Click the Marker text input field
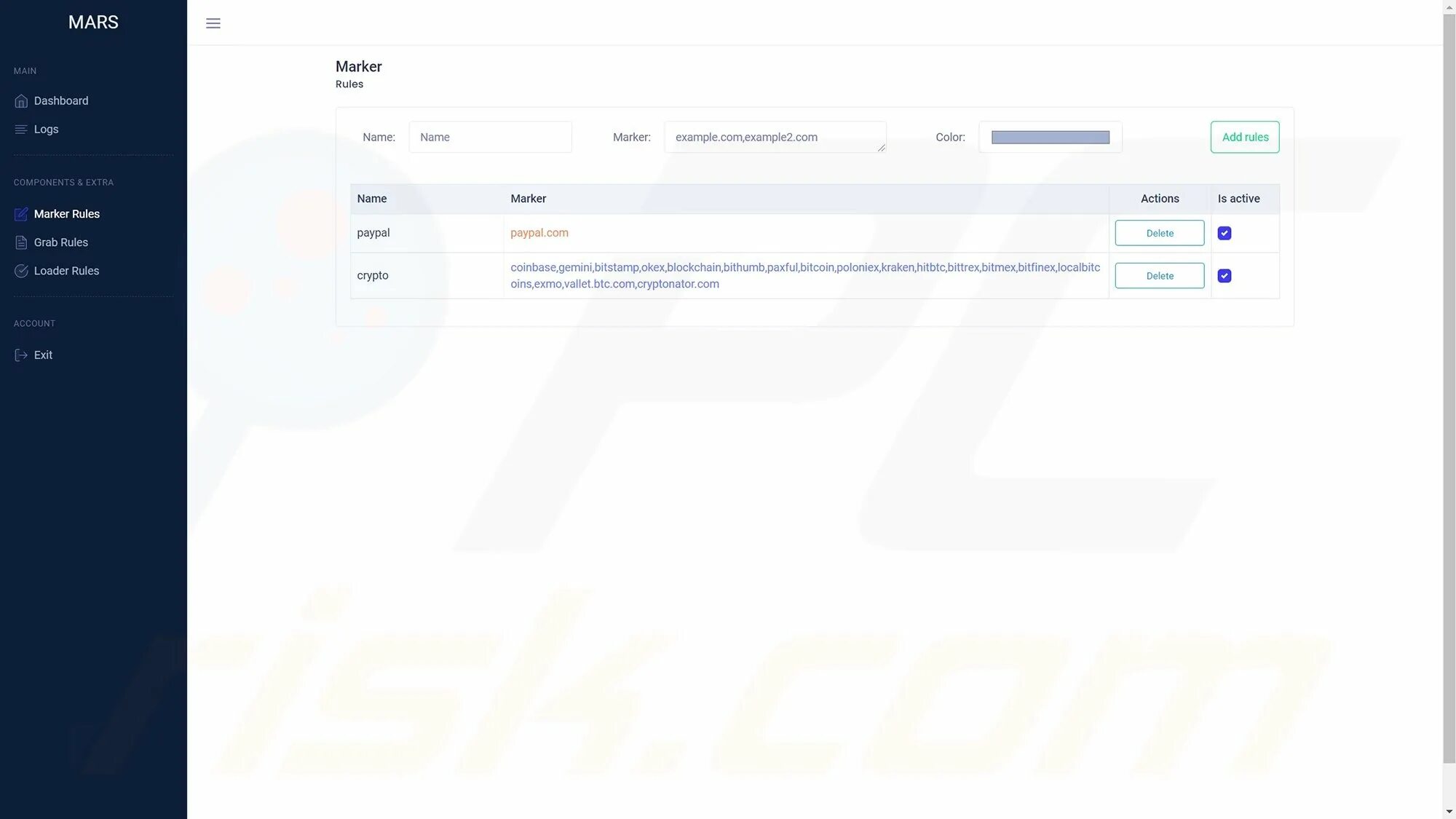 (775, 137)
